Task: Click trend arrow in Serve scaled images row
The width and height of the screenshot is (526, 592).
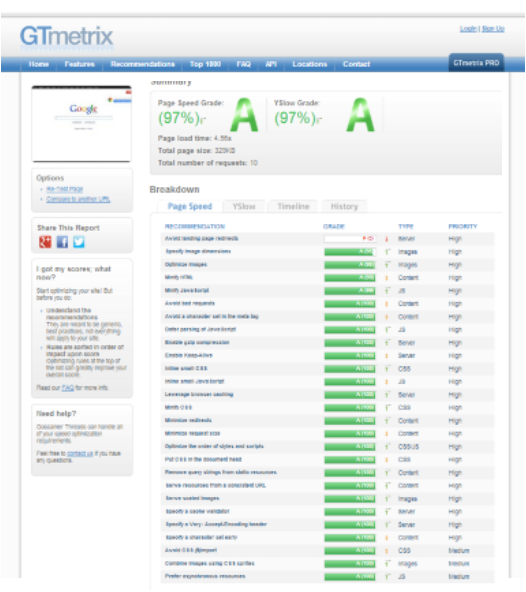Action: [387, 499]
